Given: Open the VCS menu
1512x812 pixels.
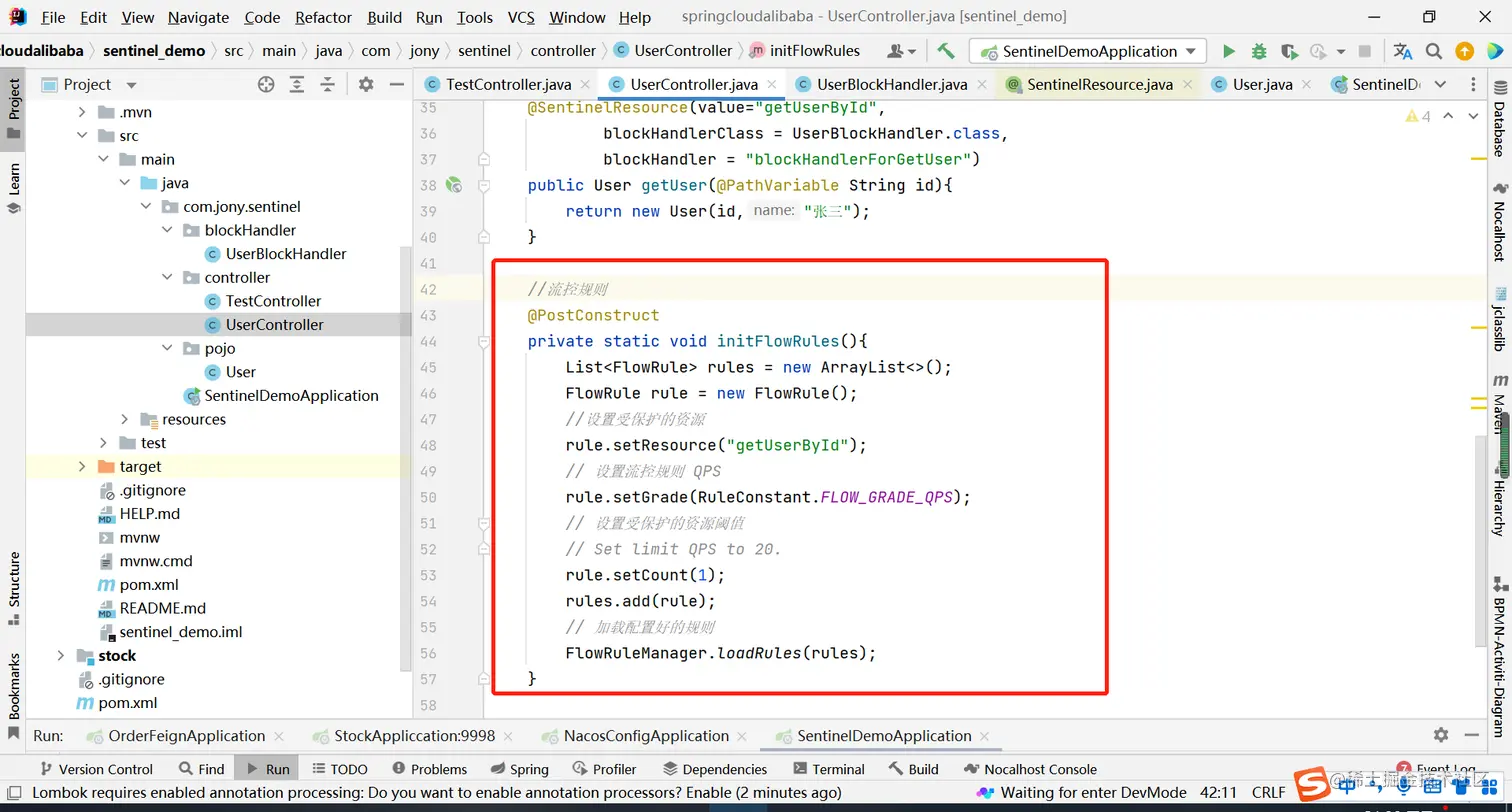Looking at the screenshot, I should tap(521, 17).
